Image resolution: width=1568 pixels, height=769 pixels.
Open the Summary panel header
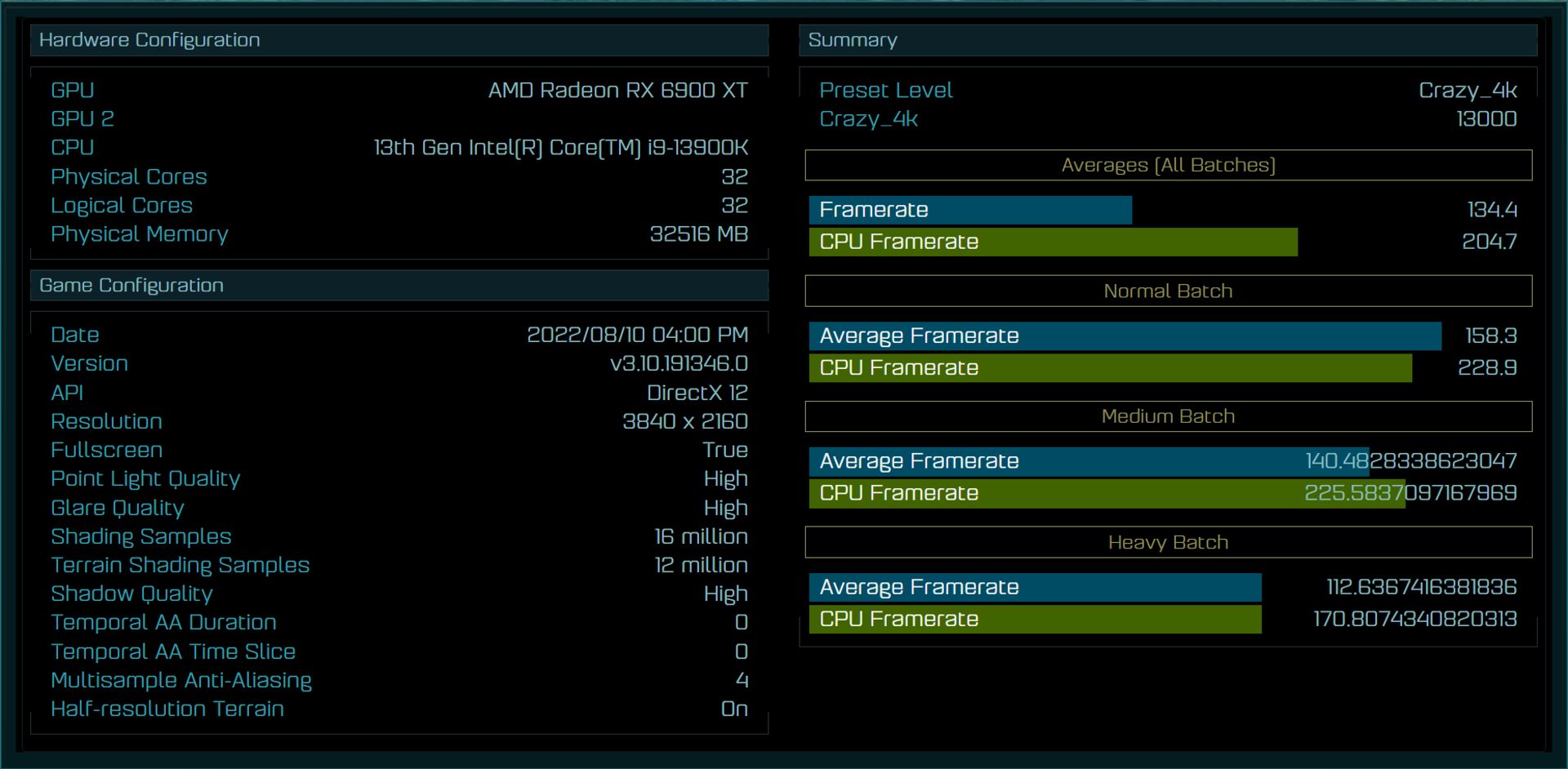click(x=852, y=39)
